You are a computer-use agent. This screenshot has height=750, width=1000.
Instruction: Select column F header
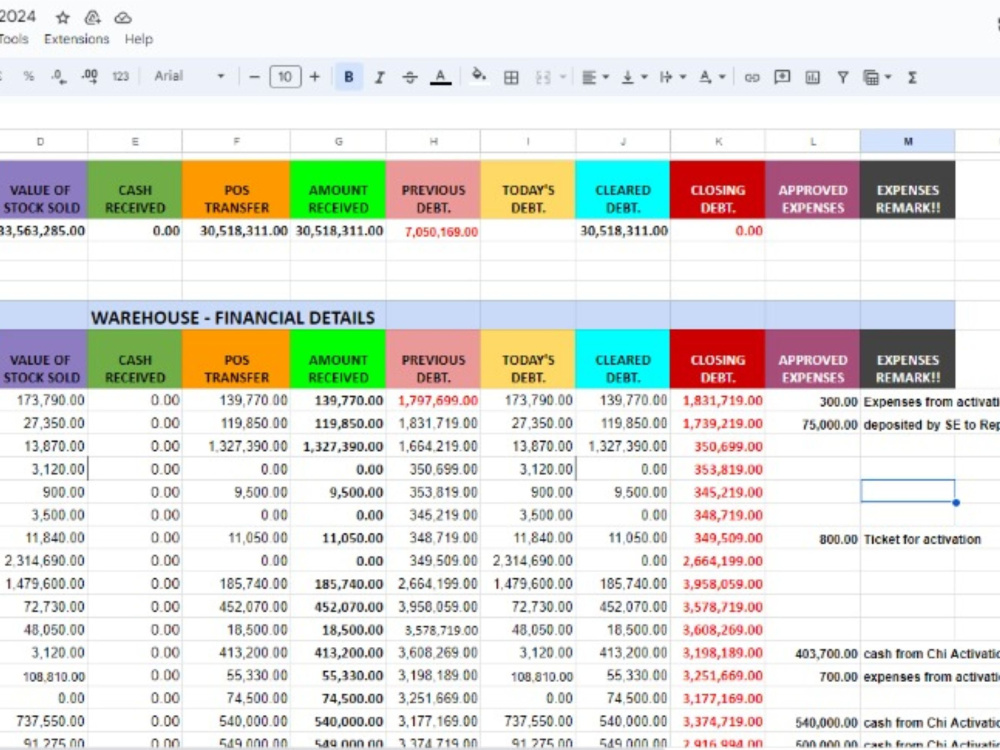(236, 142)
